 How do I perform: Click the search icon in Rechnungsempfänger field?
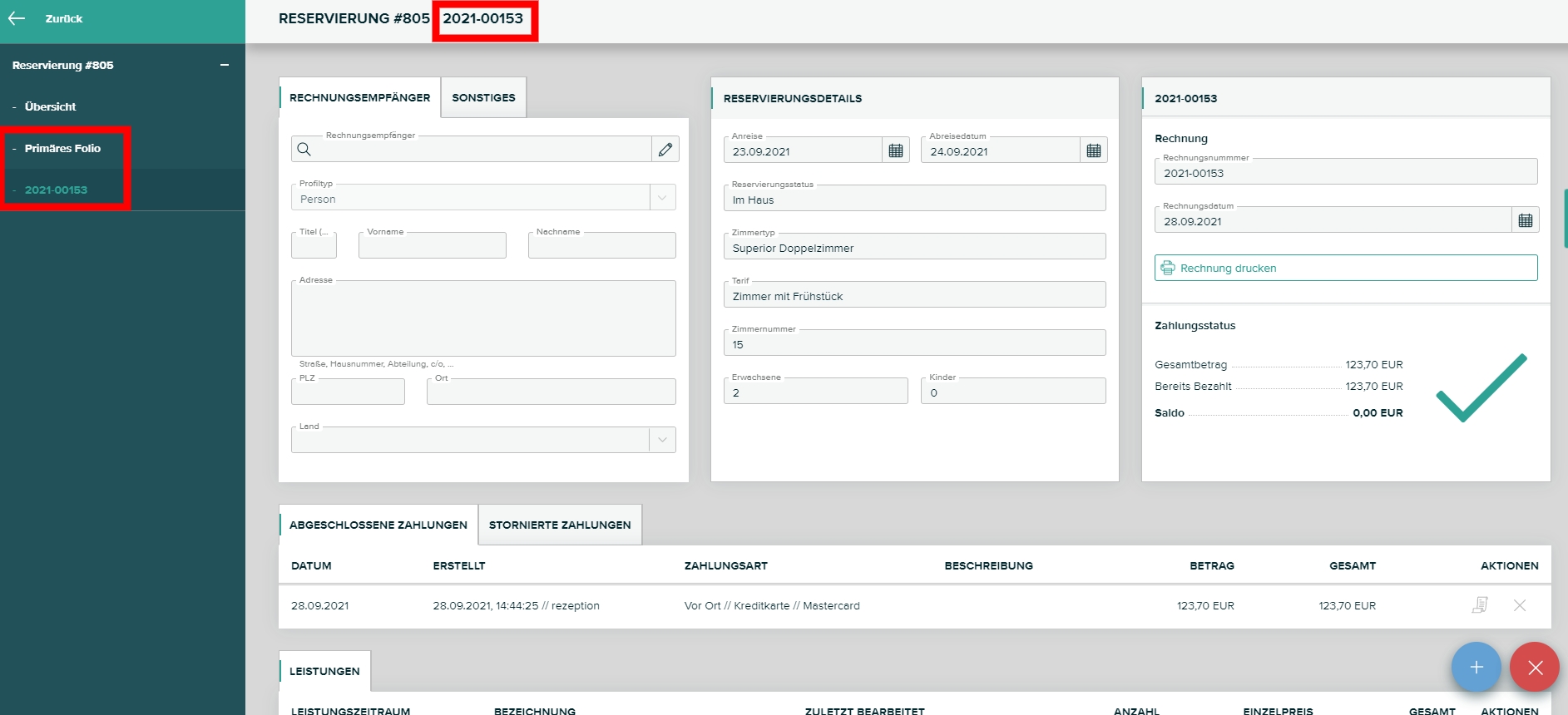point(304,150)
